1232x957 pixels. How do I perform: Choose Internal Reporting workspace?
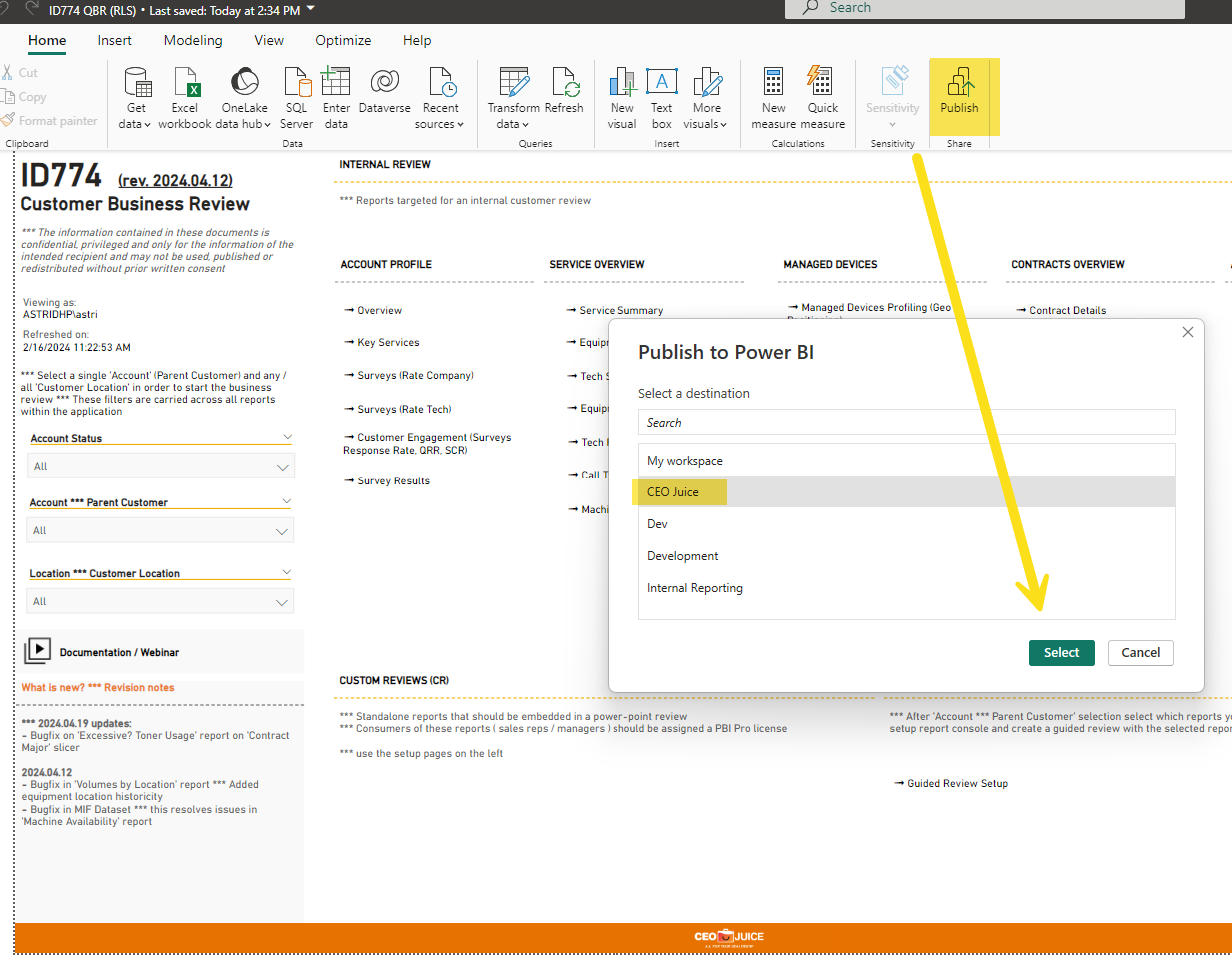(906, 587)
